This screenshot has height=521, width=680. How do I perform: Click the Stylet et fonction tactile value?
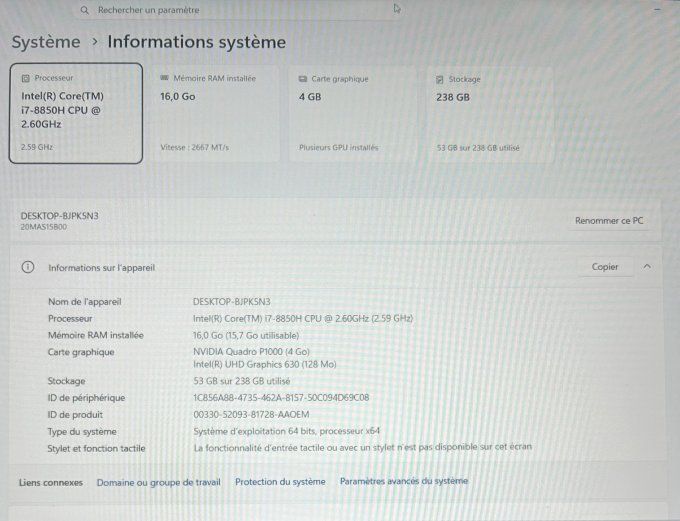click(x=362, y=447)
